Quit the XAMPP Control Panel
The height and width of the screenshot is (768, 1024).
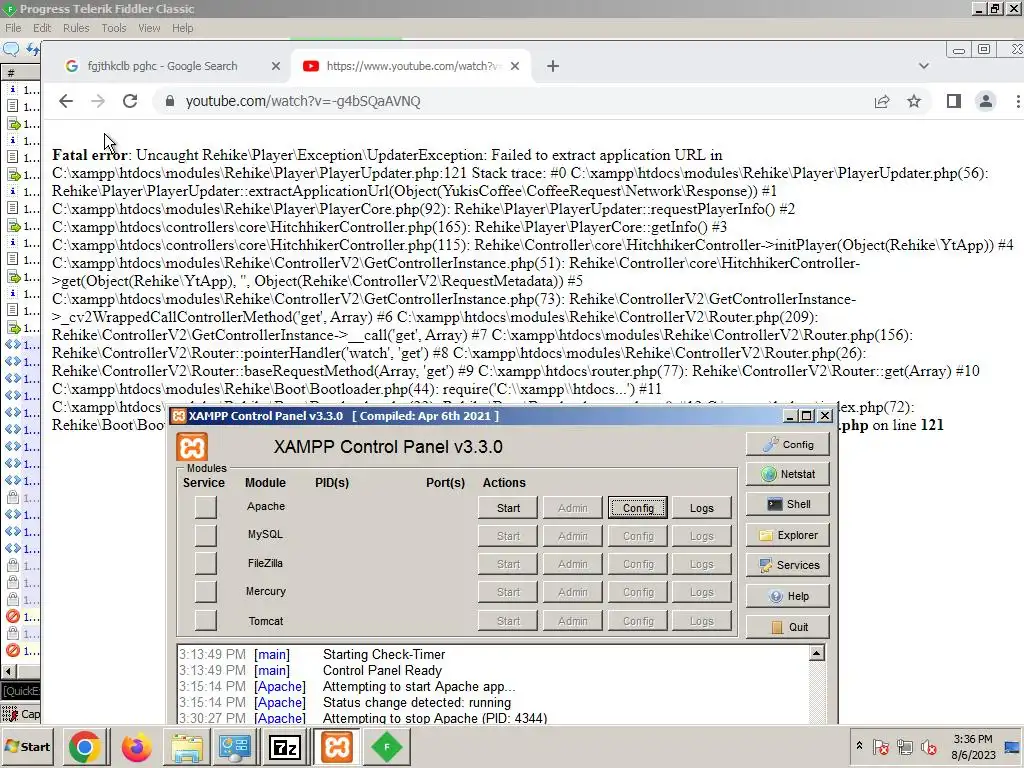tap(788, 627)
